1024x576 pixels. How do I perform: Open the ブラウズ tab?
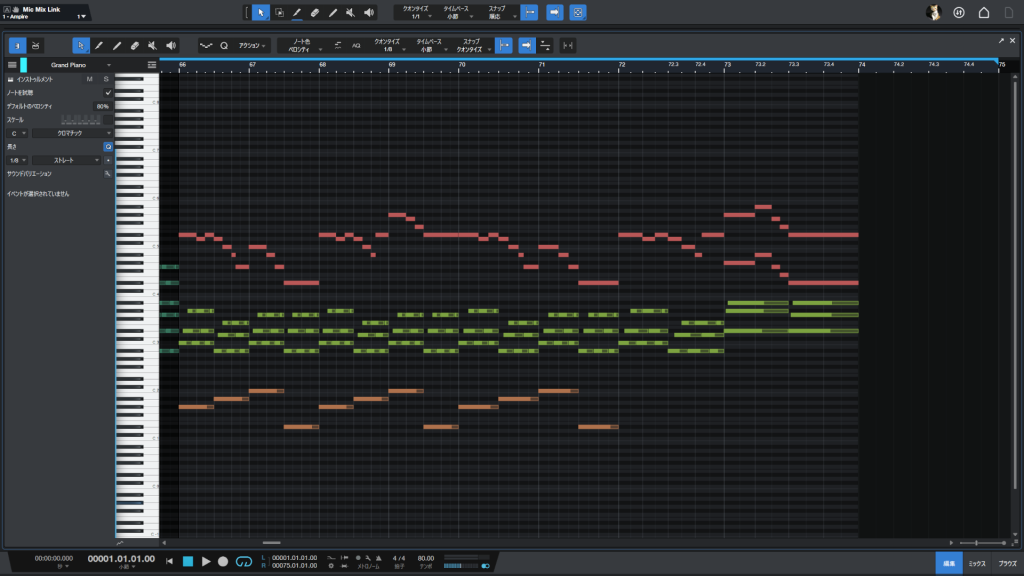tap(1007, 564)
